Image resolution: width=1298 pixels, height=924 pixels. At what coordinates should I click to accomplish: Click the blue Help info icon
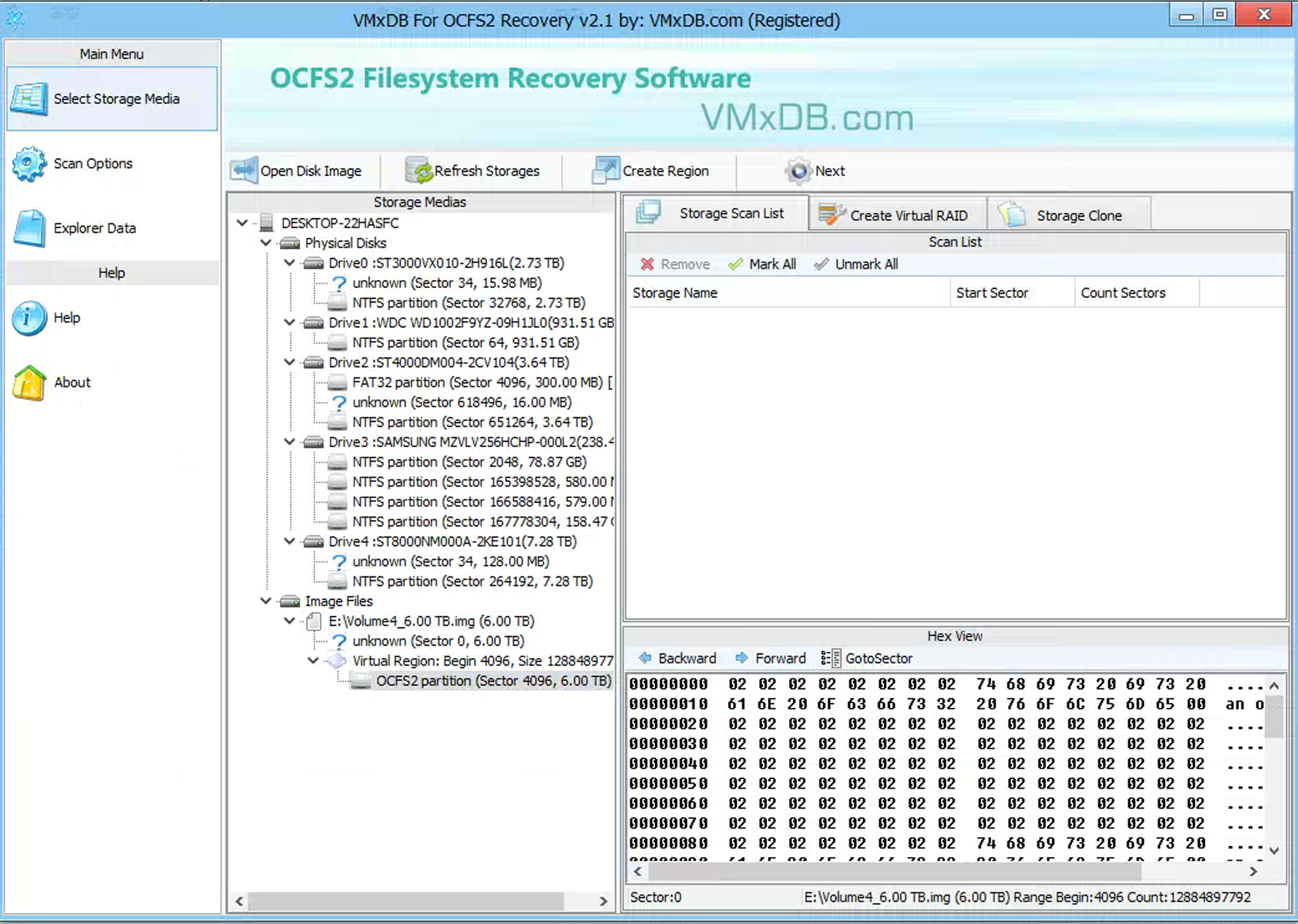(29, 318)
